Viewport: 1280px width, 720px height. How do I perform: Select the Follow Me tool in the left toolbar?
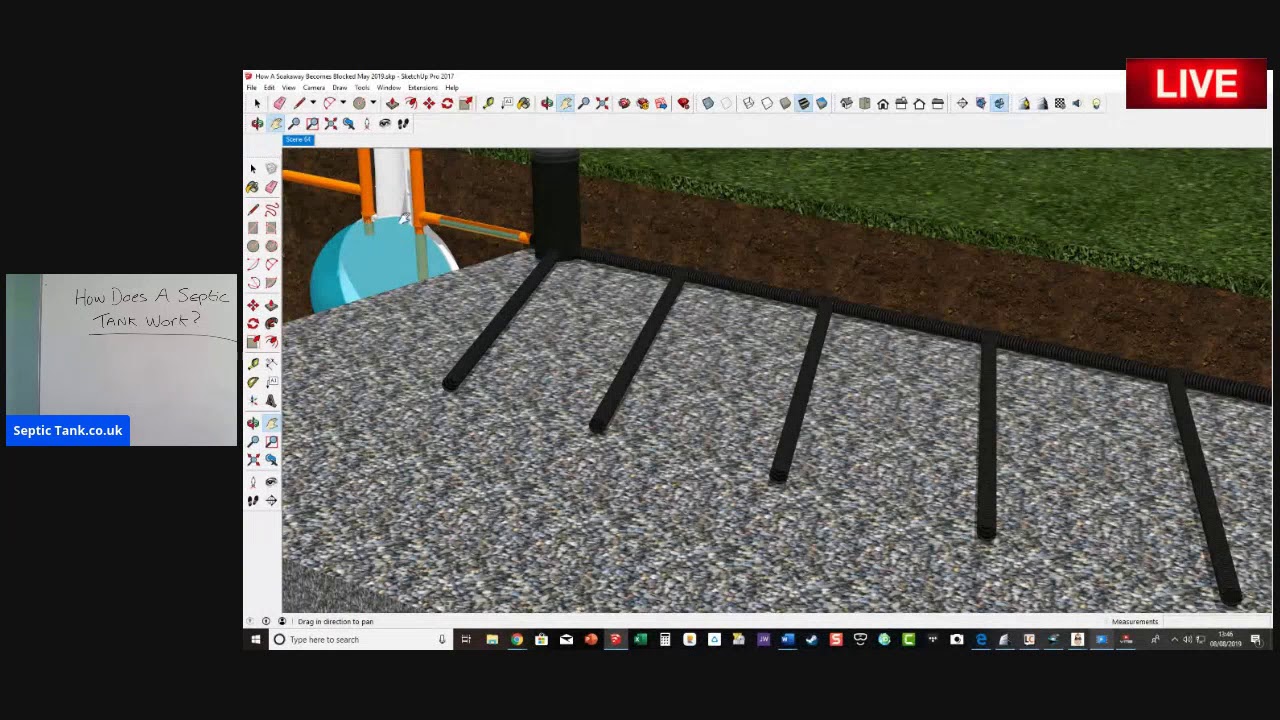[271, 323]
